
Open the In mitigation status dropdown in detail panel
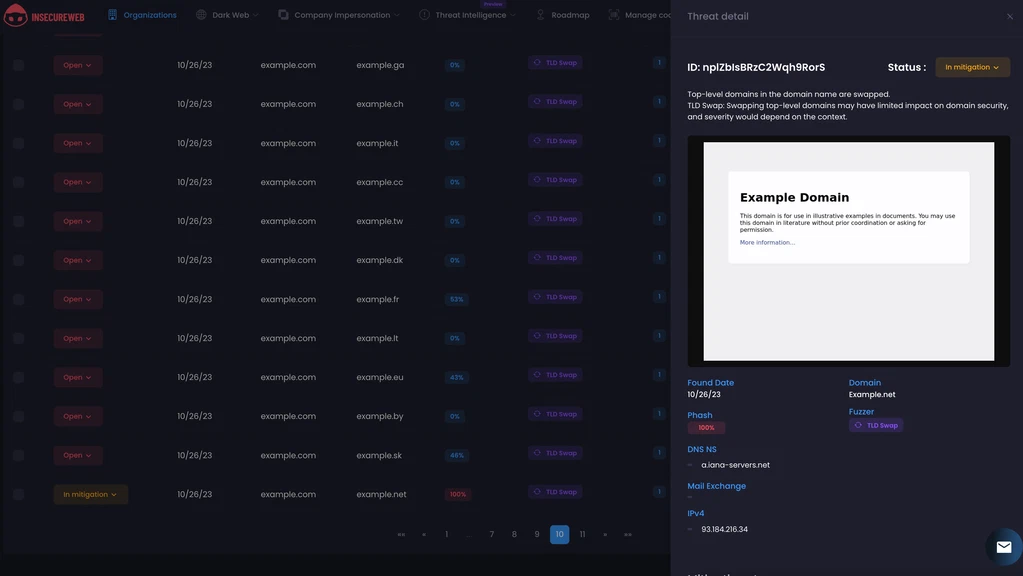point(972,67)
